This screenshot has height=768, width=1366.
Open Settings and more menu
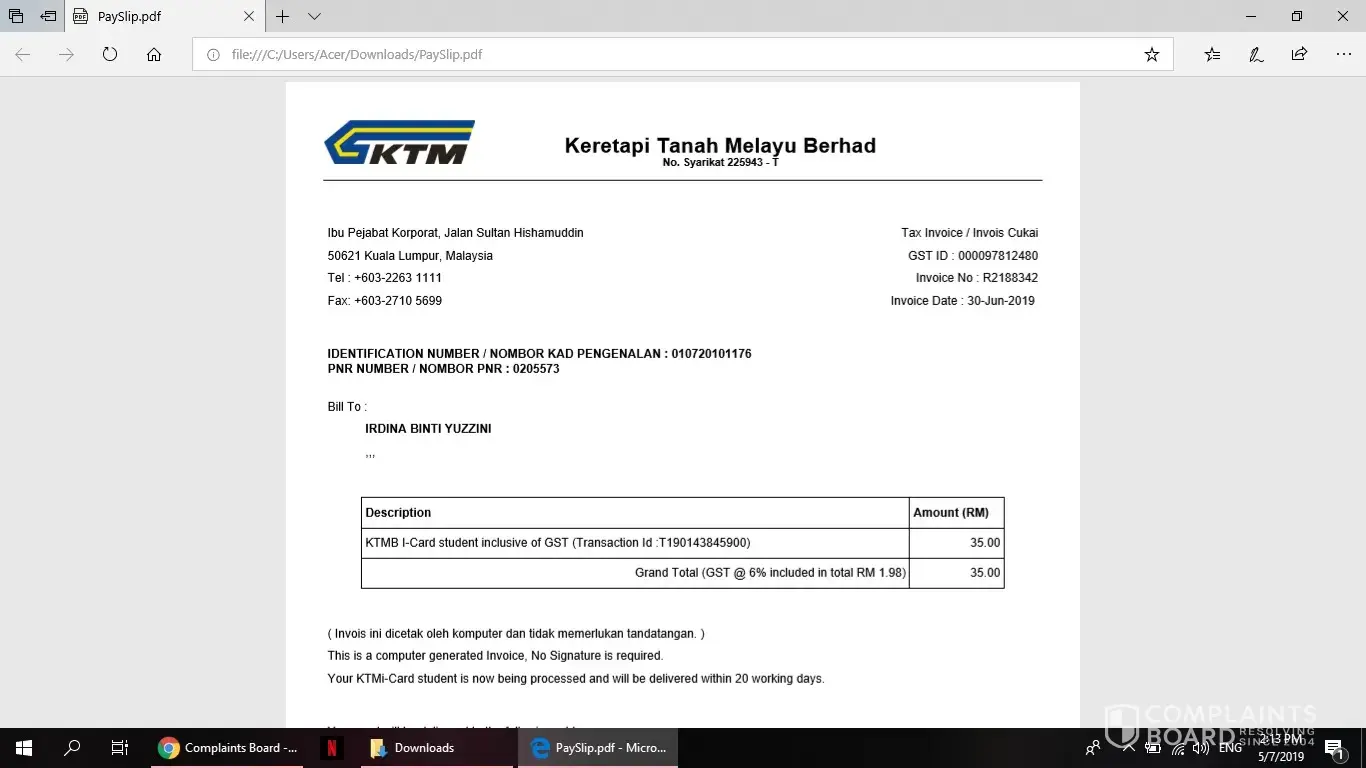[x=1343, y=54]
